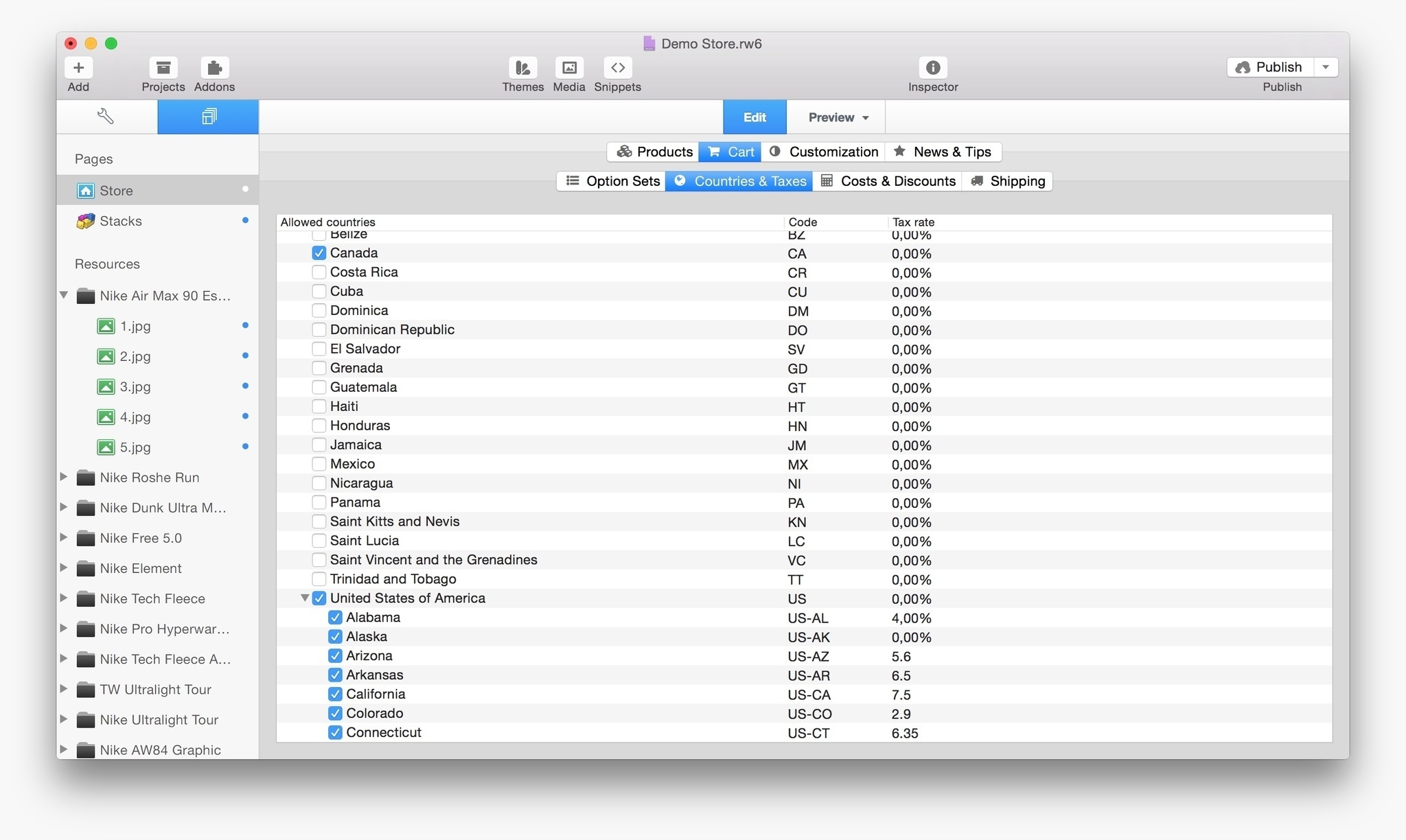This screenshot has height=840, width=1406.
Task: Click the Edit mode button
Action: 754,117
